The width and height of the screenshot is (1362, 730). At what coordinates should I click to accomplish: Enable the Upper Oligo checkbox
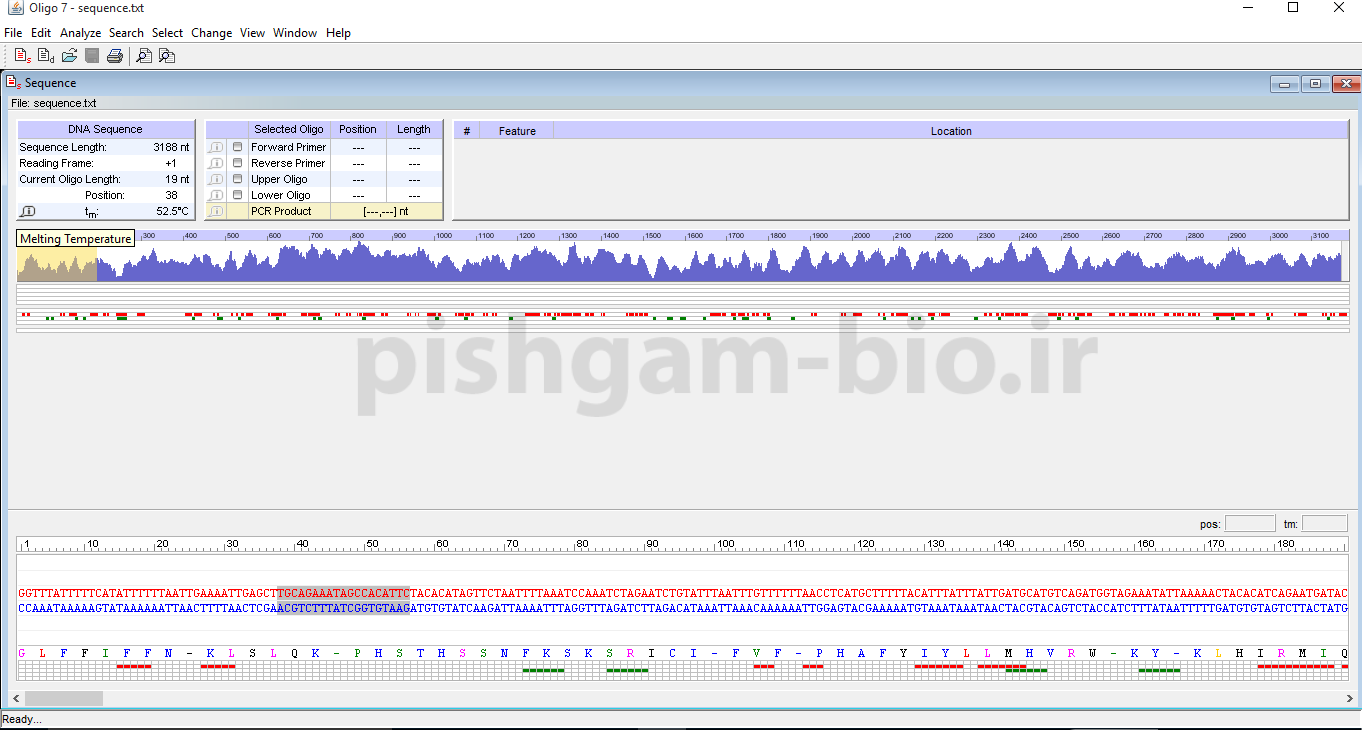click(238, 179)
